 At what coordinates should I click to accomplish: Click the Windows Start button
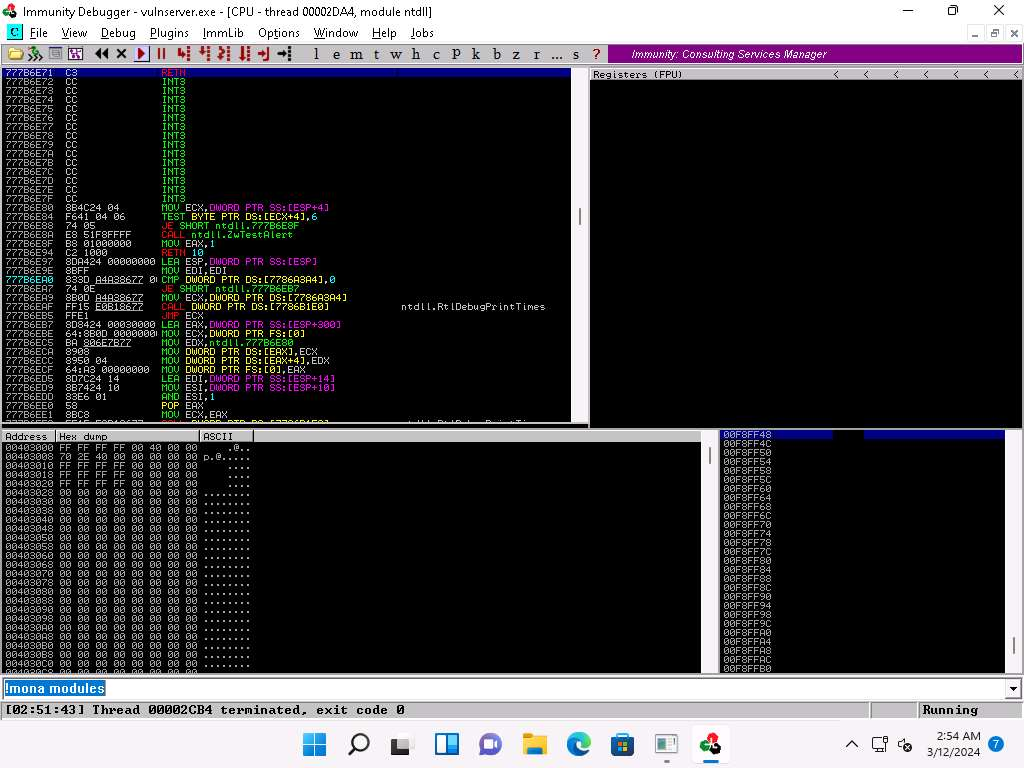click(x=314, y=744)
